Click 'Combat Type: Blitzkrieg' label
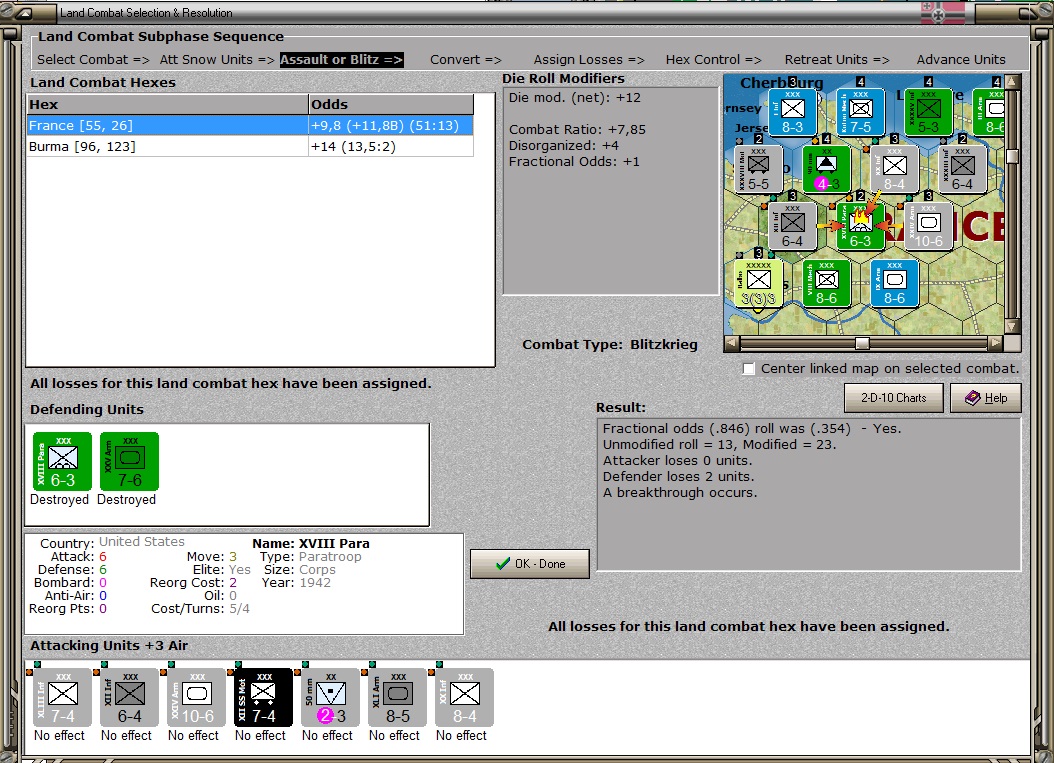This screenshot has height=763, width=1054. 610,345
